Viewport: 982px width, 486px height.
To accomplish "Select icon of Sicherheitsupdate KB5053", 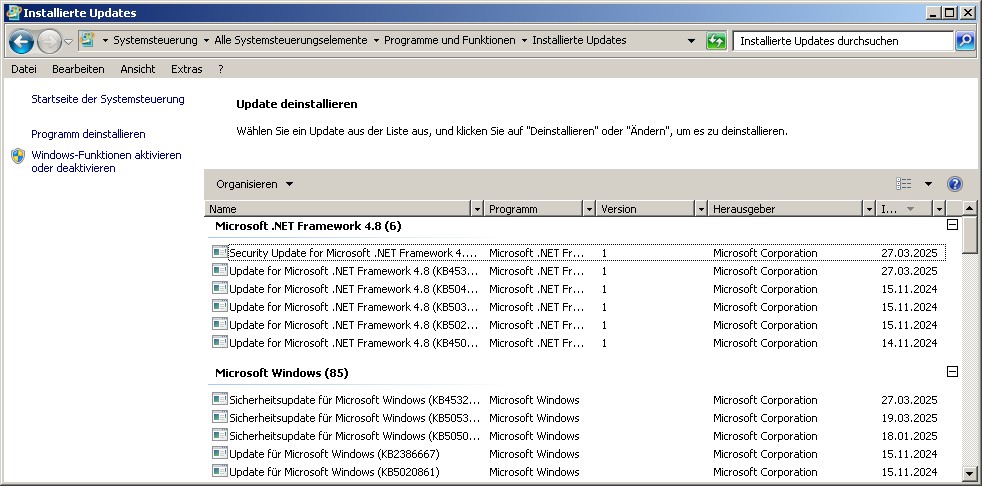I will coord(219,417).
